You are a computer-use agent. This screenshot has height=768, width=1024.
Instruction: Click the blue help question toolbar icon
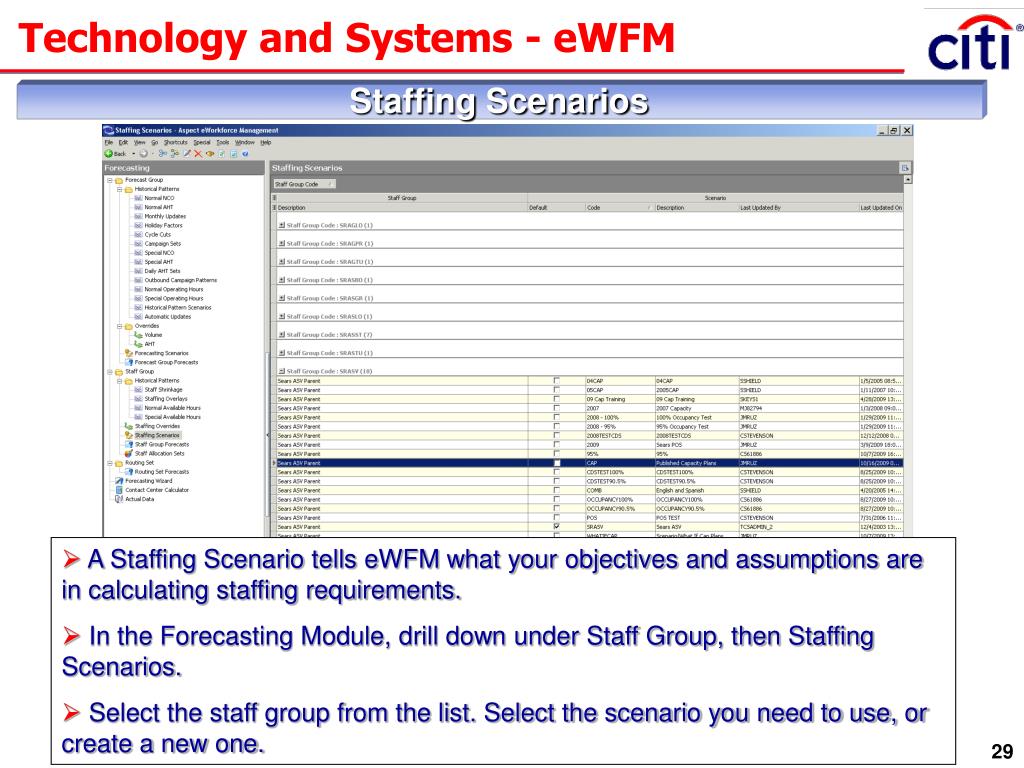245,154
